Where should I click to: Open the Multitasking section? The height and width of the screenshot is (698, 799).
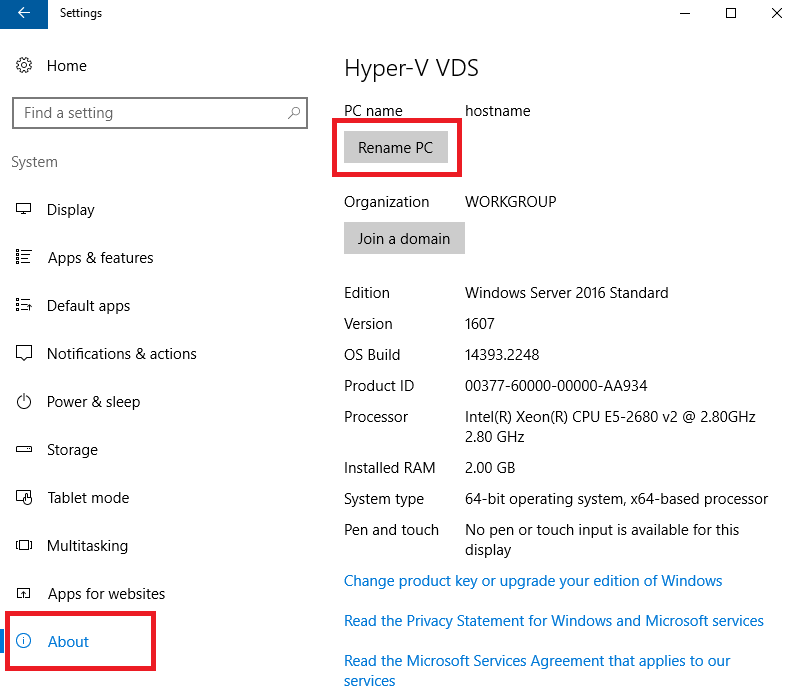pyautogui.click(x=88, y=546)
